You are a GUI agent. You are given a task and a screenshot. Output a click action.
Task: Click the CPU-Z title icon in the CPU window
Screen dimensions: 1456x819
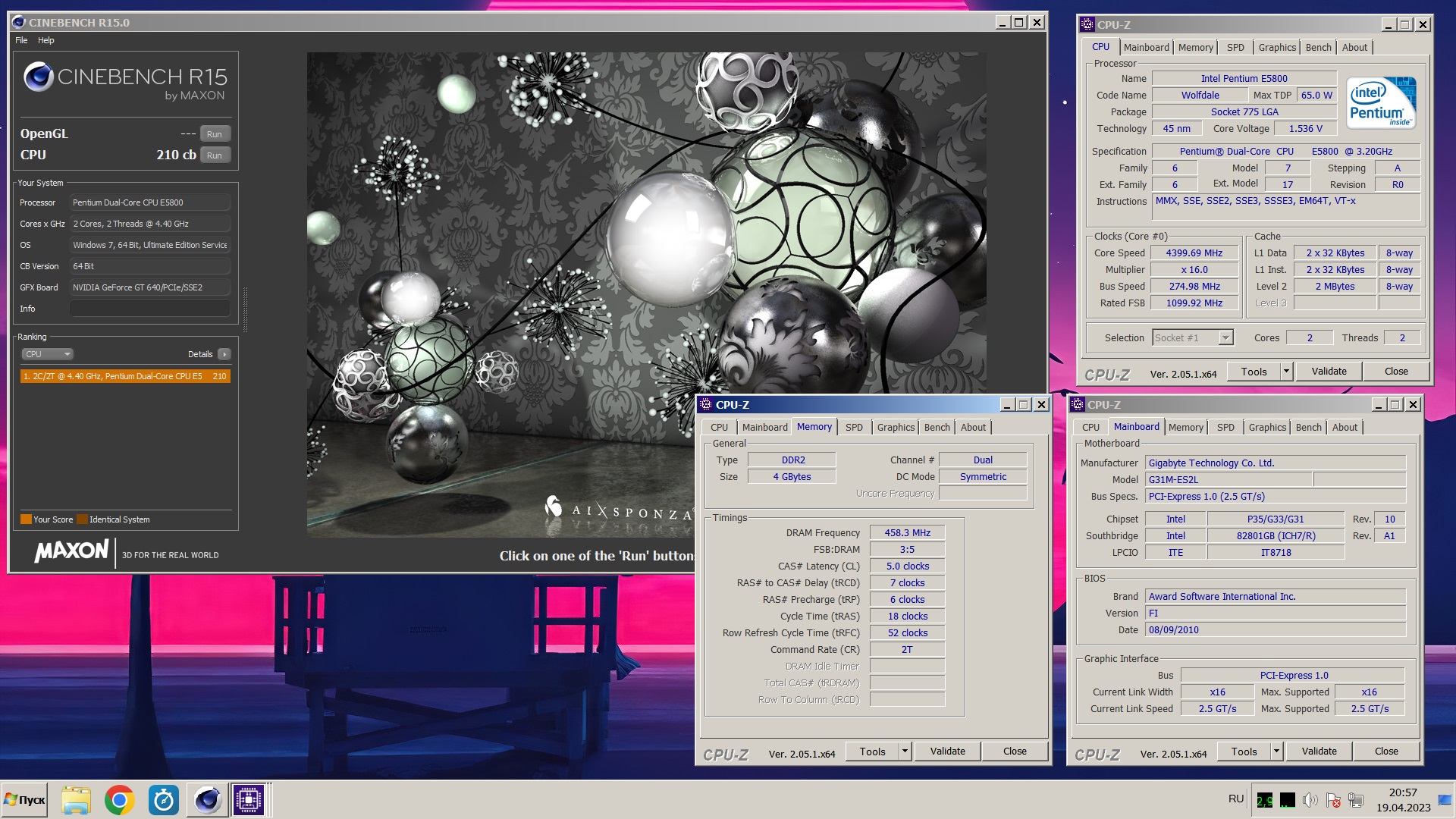pyautogui.click(x=1087, y=24)
